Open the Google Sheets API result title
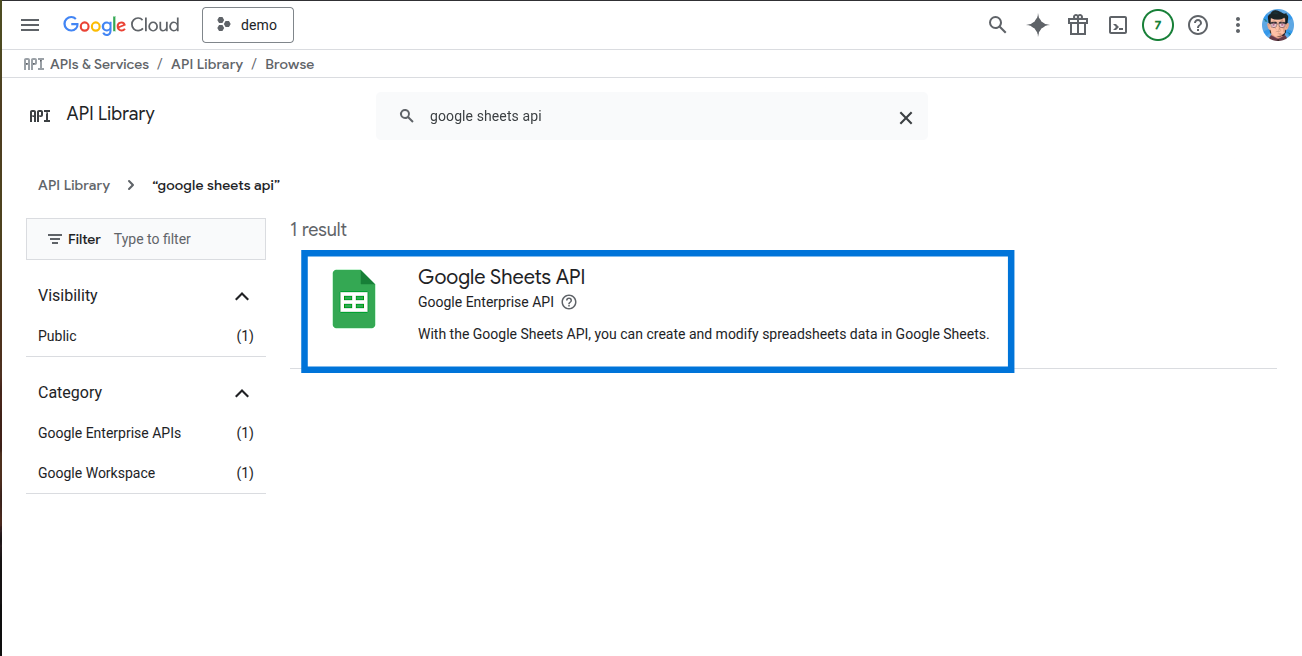This screenshot has height=656, width=1302. 501,277
